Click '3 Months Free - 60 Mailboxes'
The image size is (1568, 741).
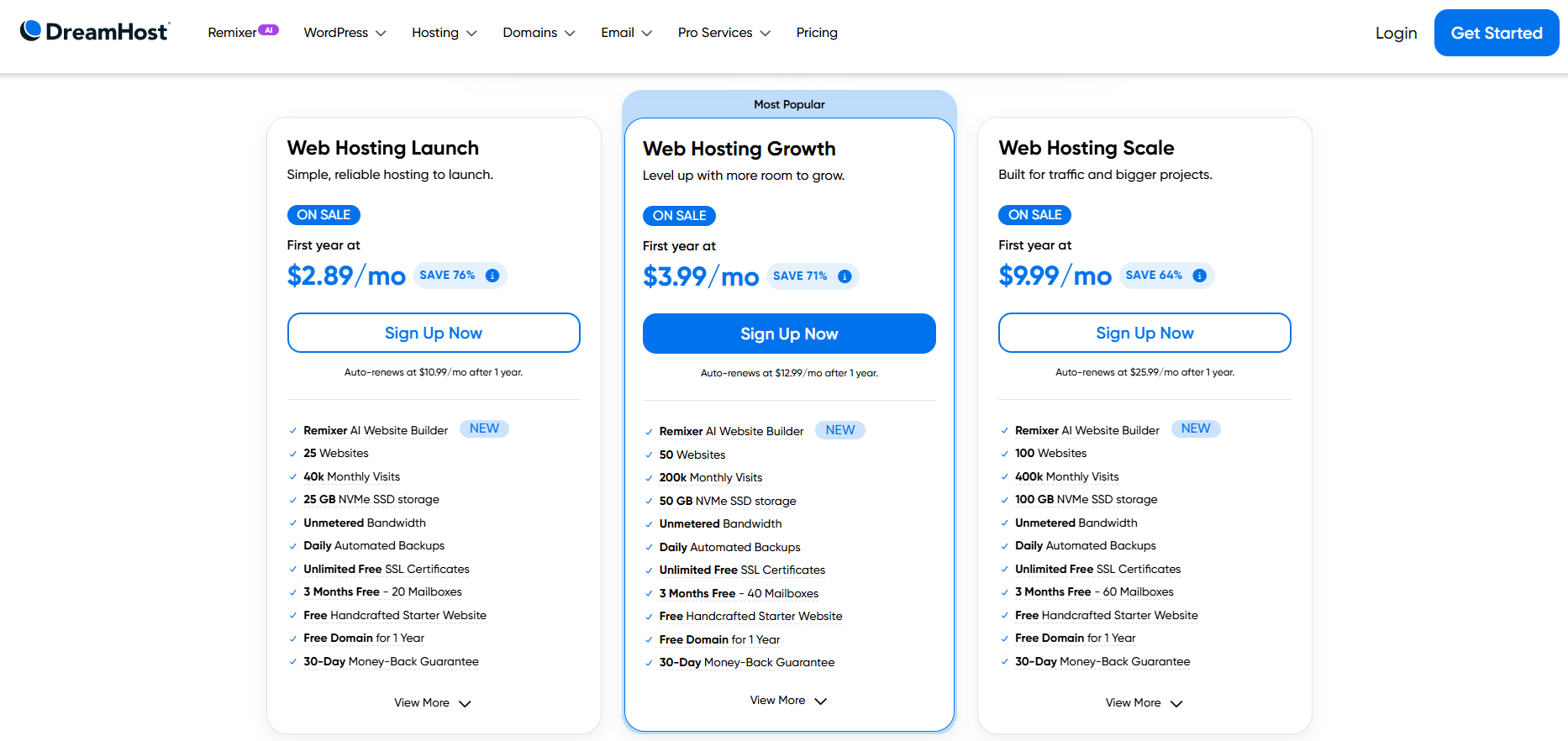pyautogui.click(x=1094, y=591)
